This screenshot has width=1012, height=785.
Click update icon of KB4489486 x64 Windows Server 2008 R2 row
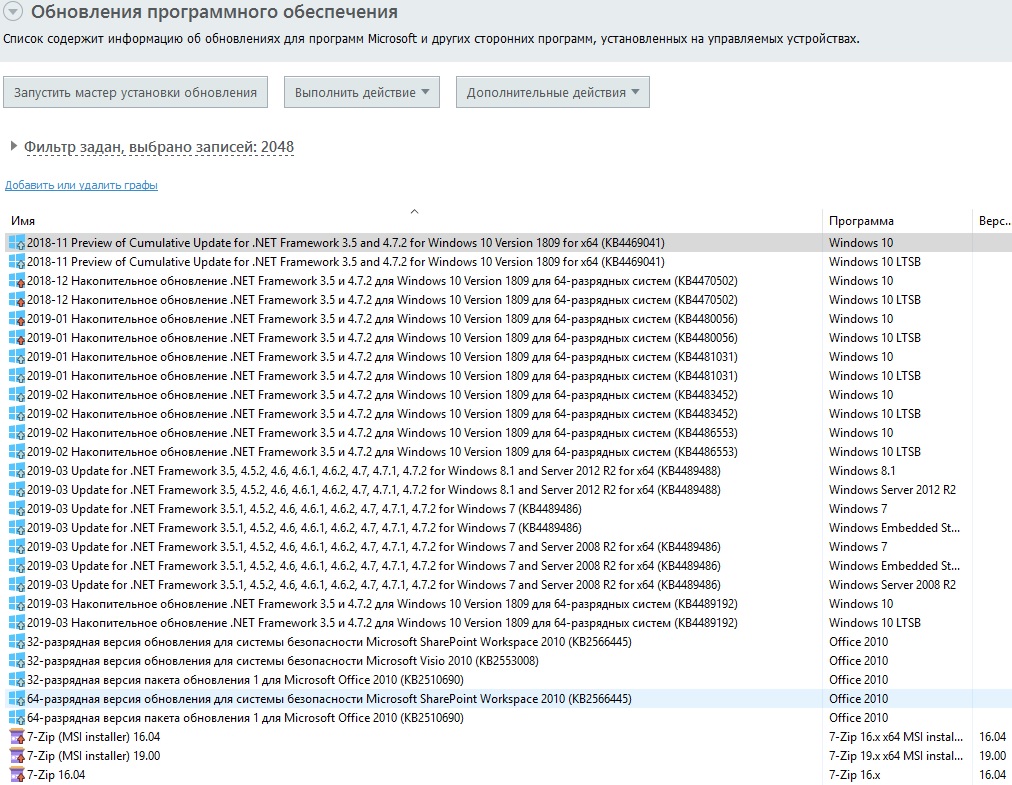click(17, 585)
